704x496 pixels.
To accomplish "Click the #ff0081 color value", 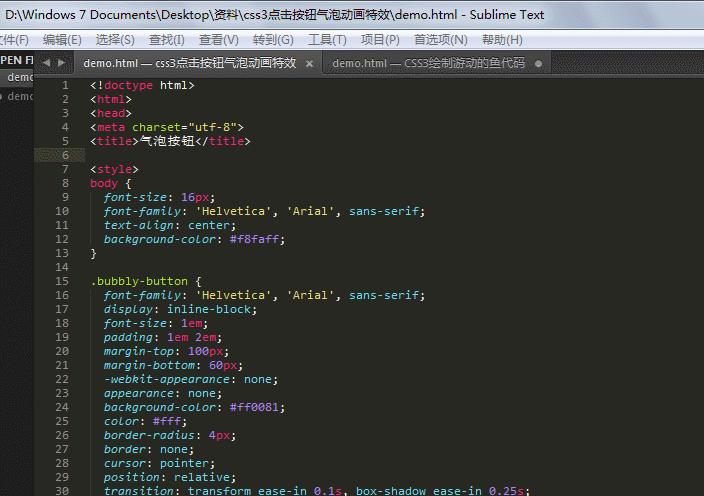I will tap(254, 408).
